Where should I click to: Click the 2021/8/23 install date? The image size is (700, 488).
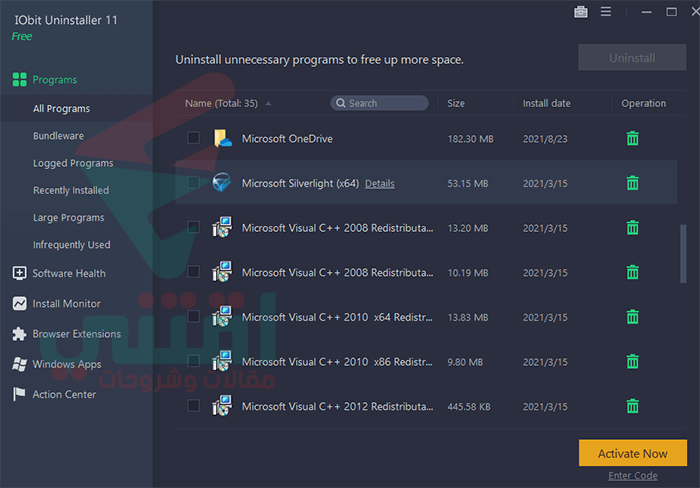coord(545,139)
